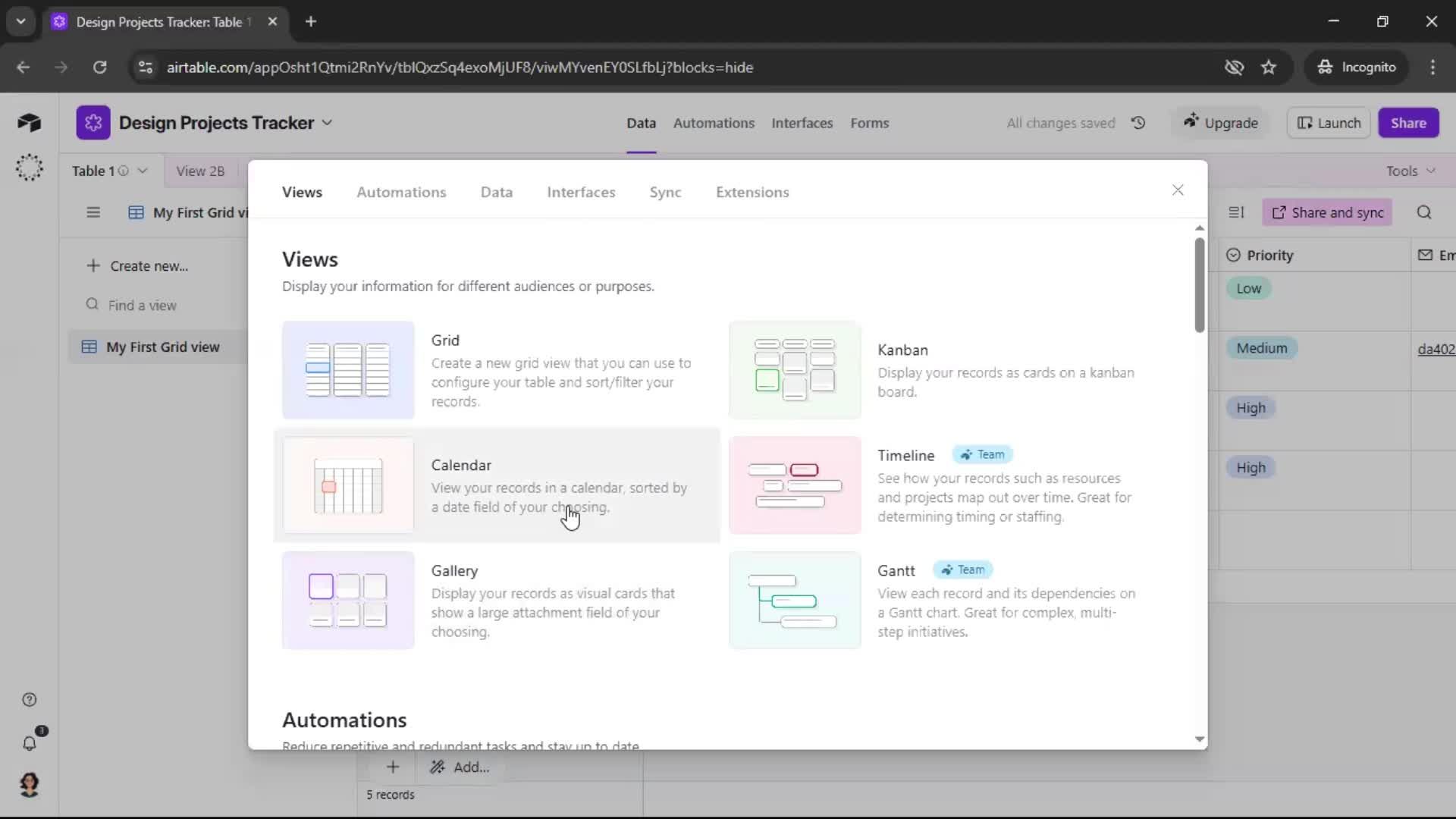The height and width of the screenshot is (819, 1456).
Task: Click the Share and sync button
Action: (1327, 213)
